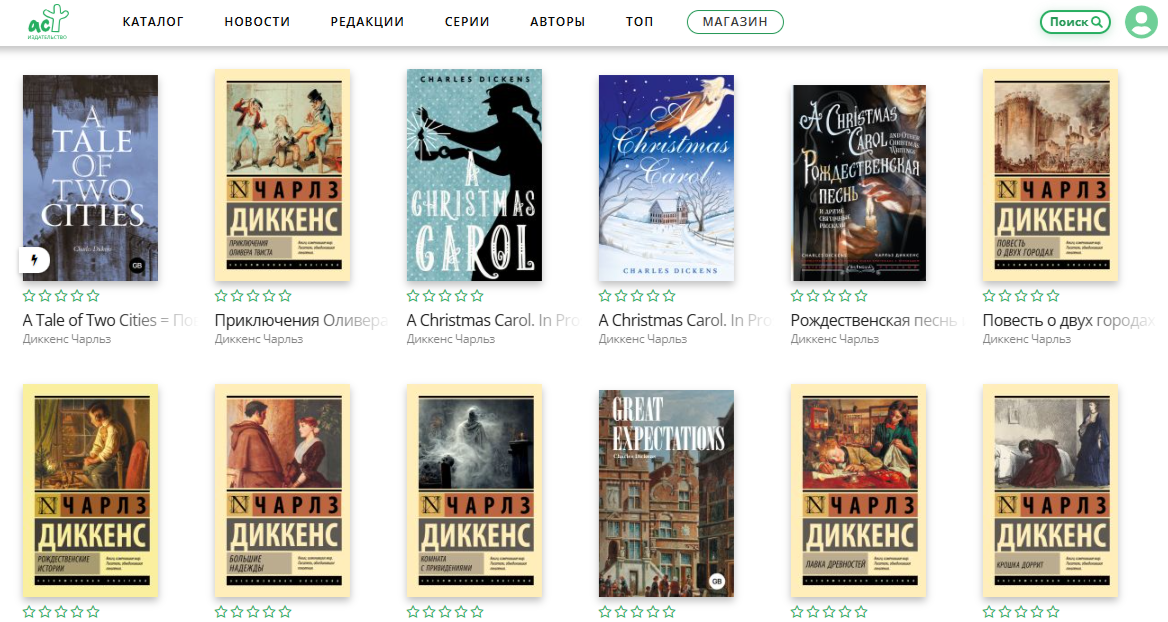Click the AST publisher logo
Screen dimensions: 1168x622
(48, 22)
